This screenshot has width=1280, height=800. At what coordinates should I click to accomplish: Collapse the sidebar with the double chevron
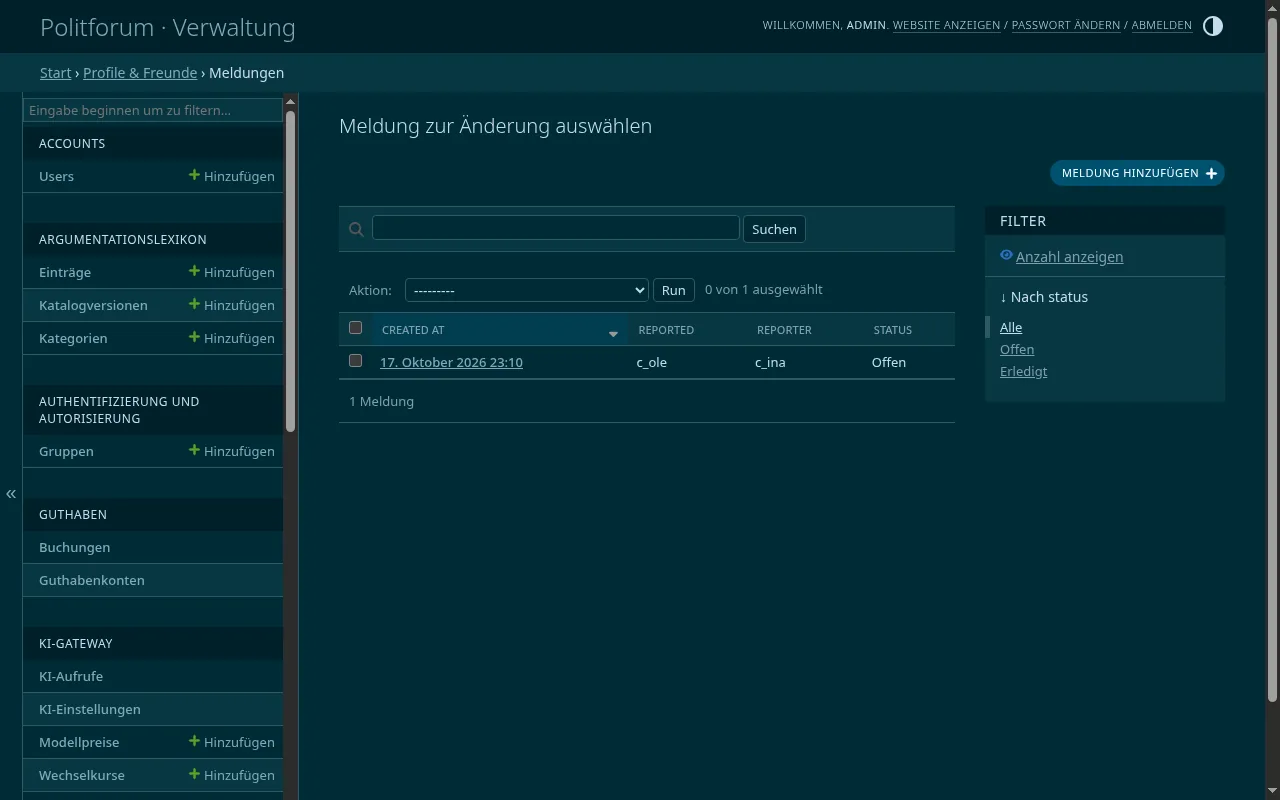[x=11, y=494]
